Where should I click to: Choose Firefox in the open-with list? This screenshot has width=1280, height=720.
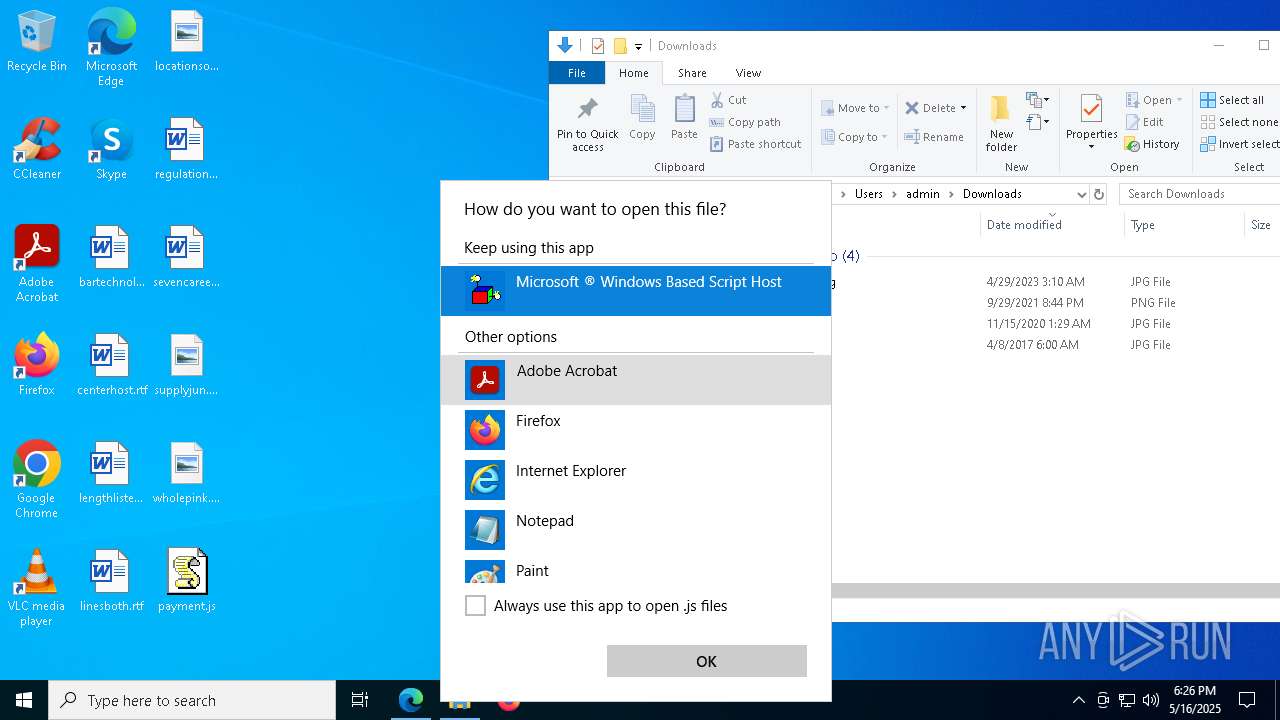636,430
